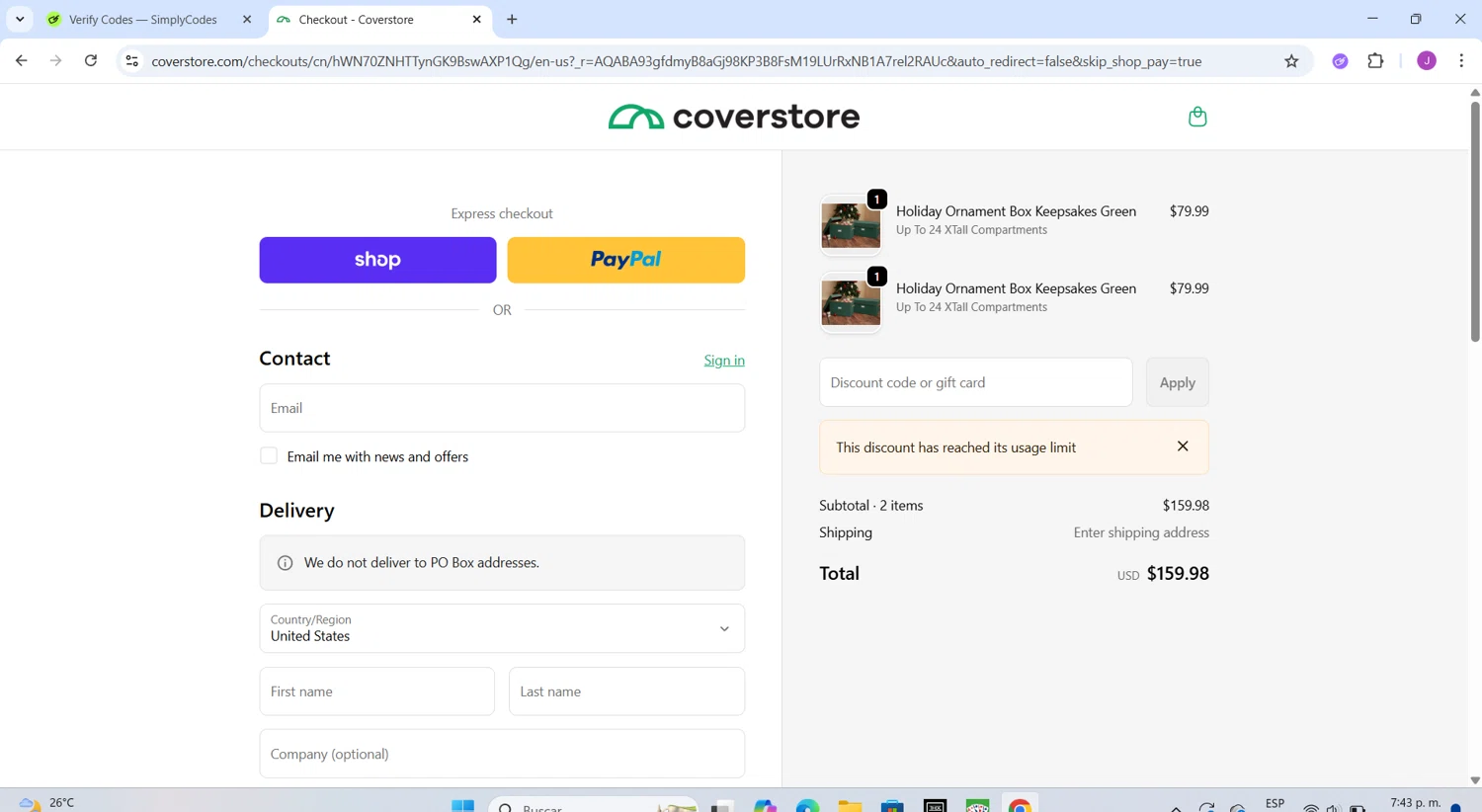1482x812 pixels.
Task: Open Chrome's three-dot menu
Action: [1461, 61]
